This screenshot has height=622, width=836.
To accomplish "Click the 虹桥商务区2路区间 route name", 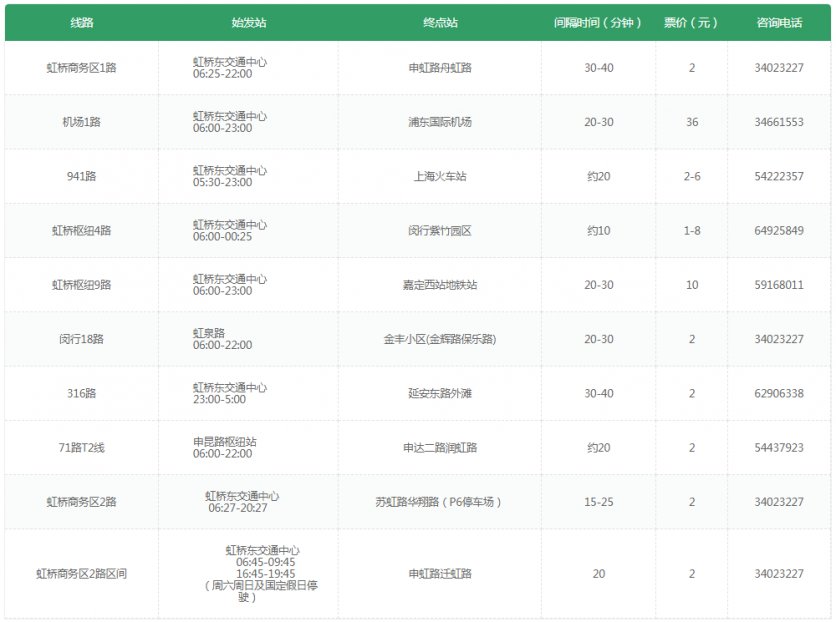I will click(81, 574).
